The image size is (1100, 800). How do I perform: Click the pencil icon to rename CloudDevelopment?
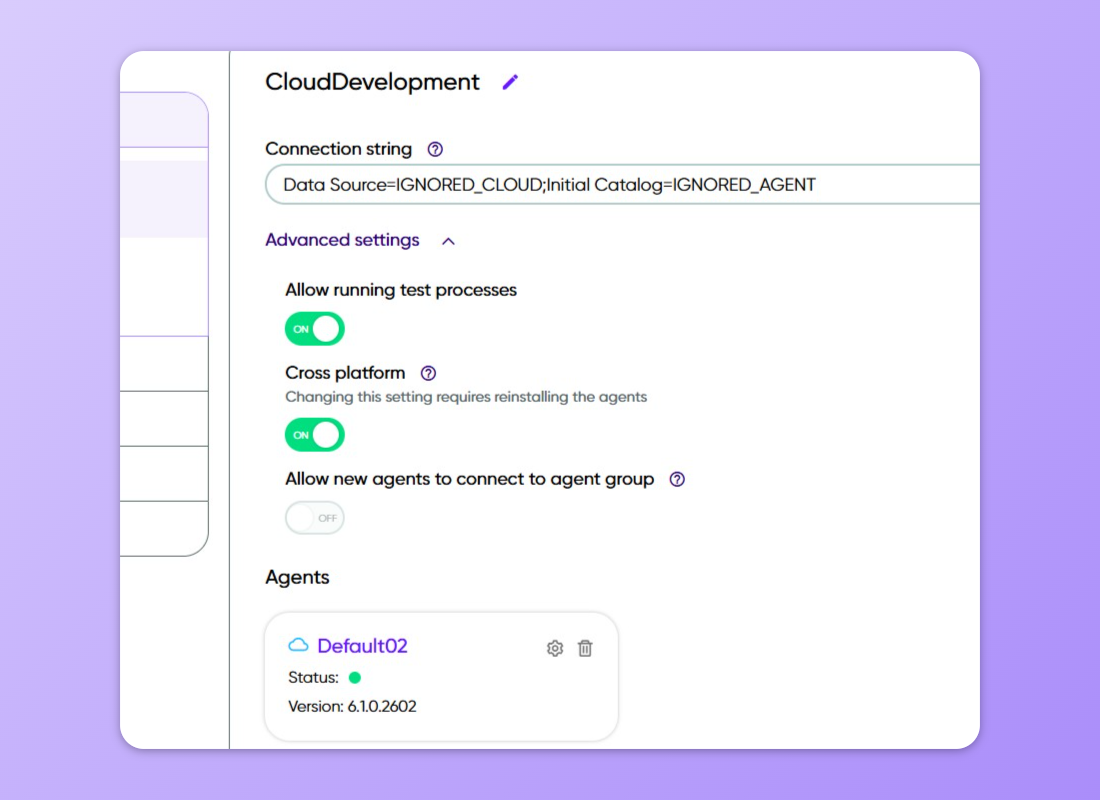[x=510, y=82]
